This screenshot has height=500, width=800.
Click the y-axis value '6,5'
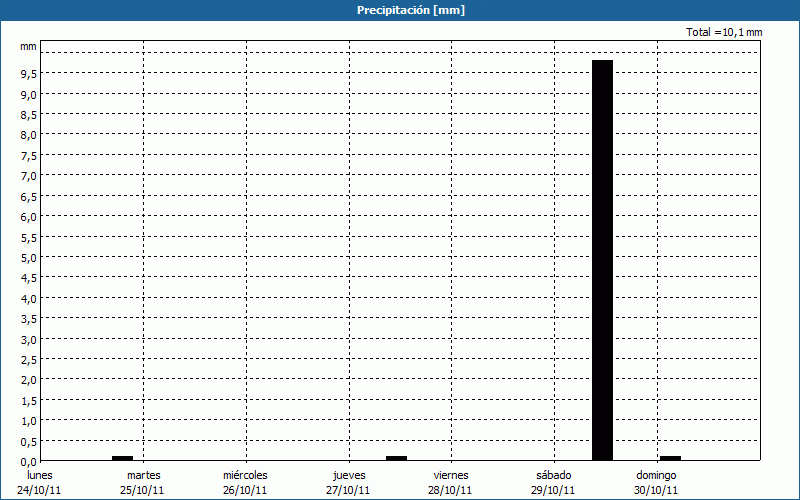[29, 196]
